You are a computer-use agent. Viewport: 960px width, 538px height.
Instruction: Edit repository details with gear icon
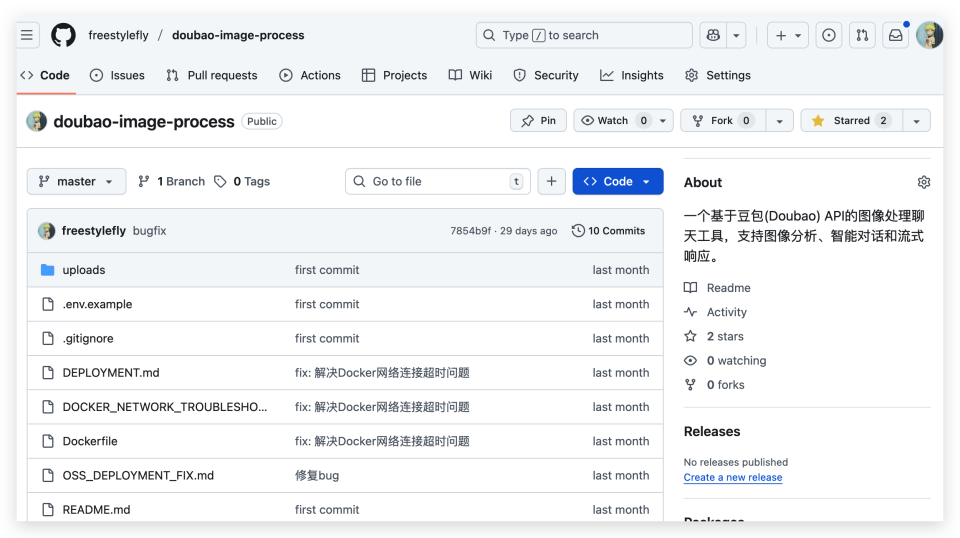pos(923,182)
